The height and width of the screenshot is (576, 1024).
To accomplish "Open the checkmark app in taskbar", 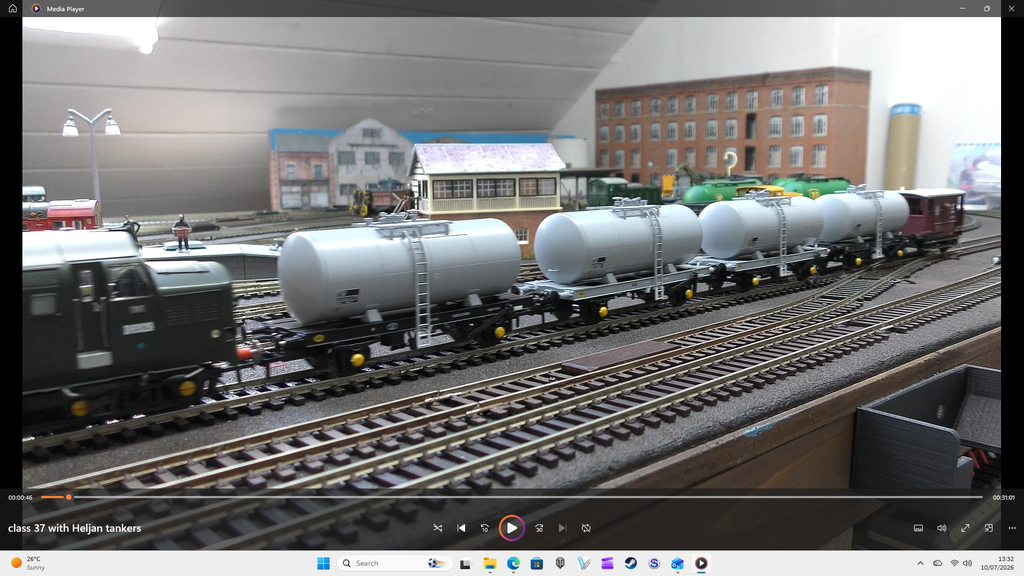I will point(584,563).
